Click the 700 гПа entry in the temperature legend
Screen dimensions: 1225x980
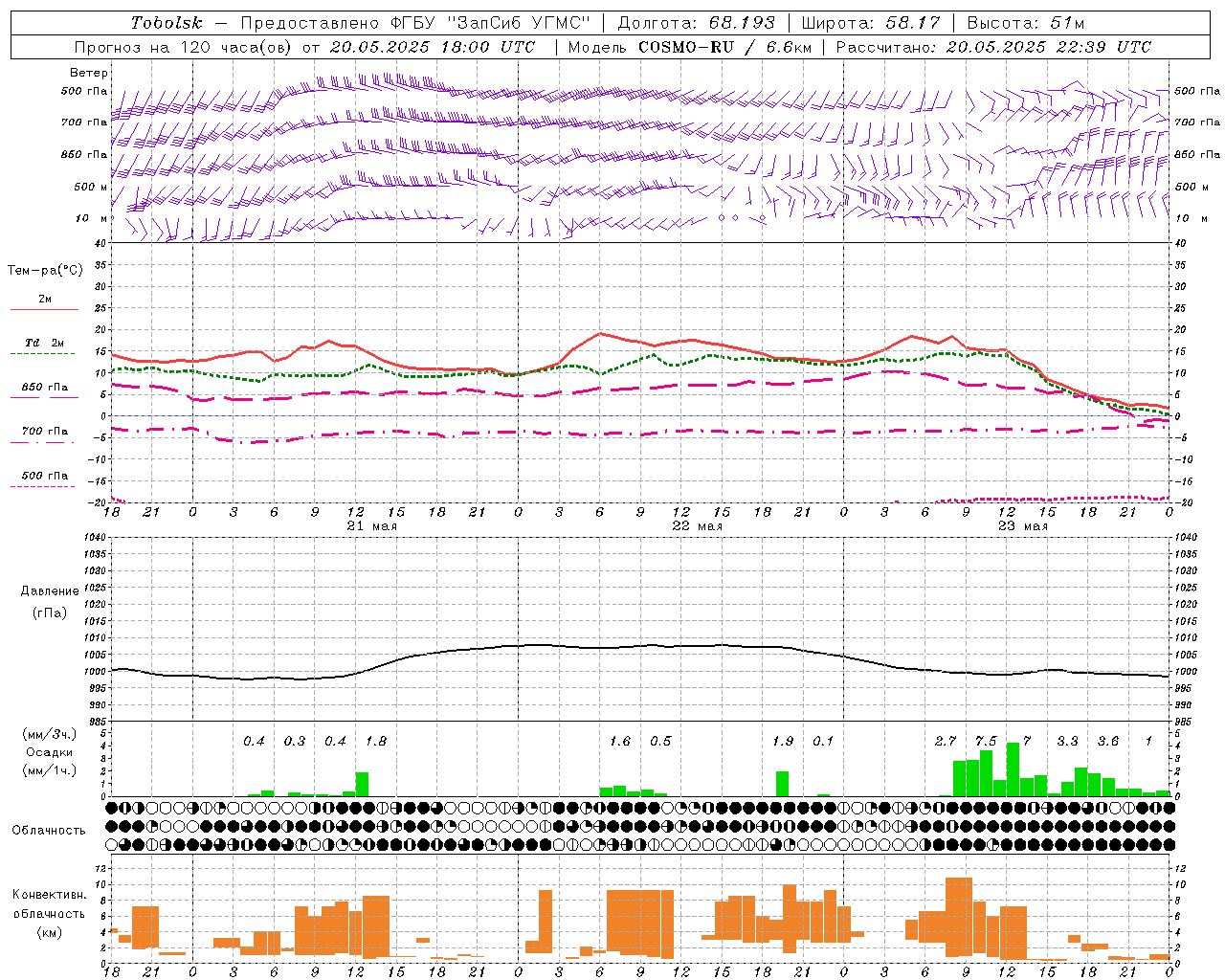[x=44, y=431]
